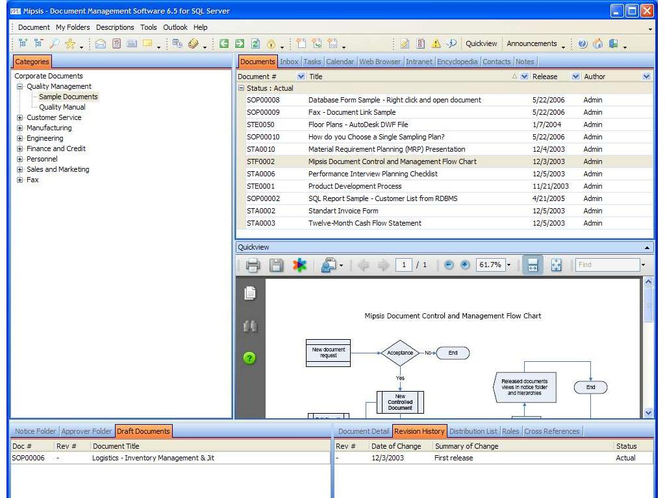Screen dimensions: 665x498
Task: Click the green help circle in Quickview sidebar
Action: tap(250, 358)
